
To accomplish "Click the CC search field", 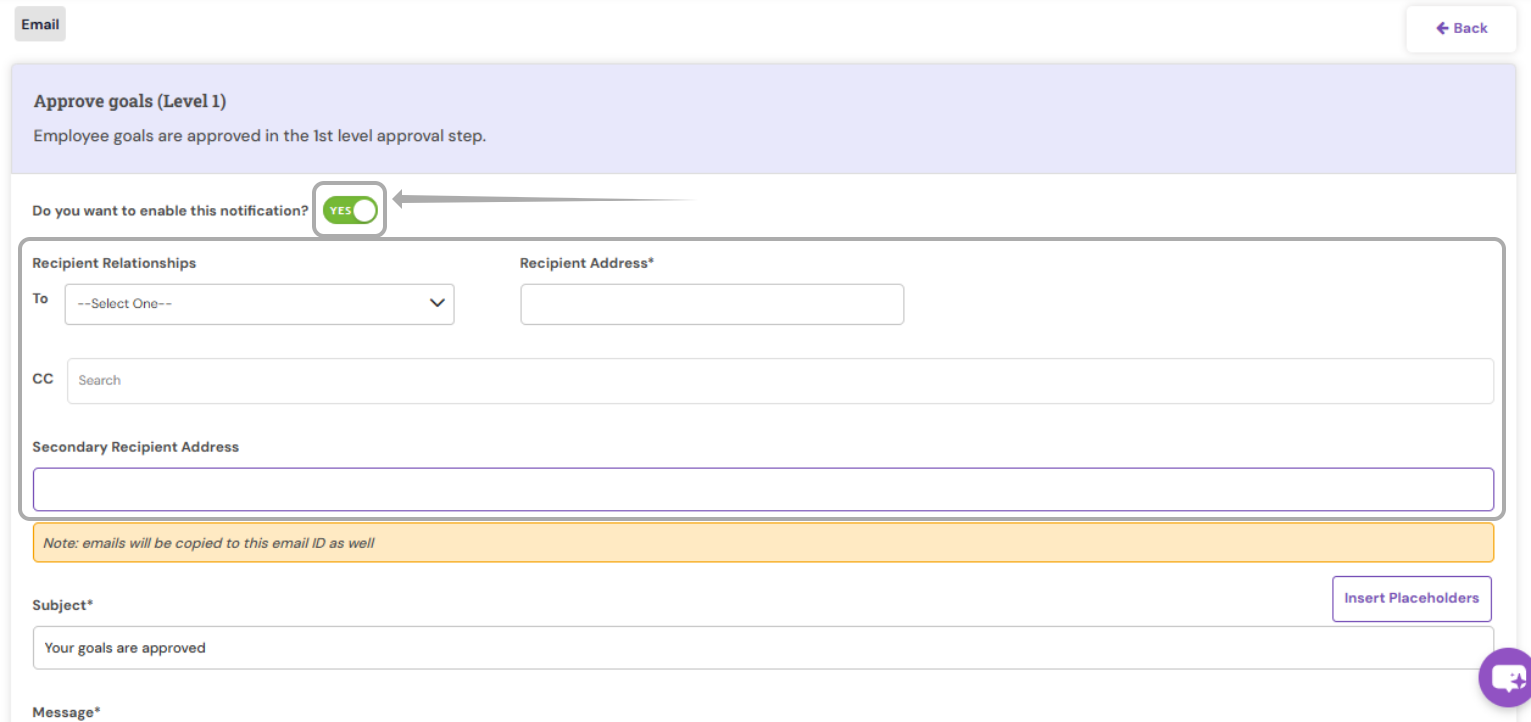I will click(x=780, y=381).
